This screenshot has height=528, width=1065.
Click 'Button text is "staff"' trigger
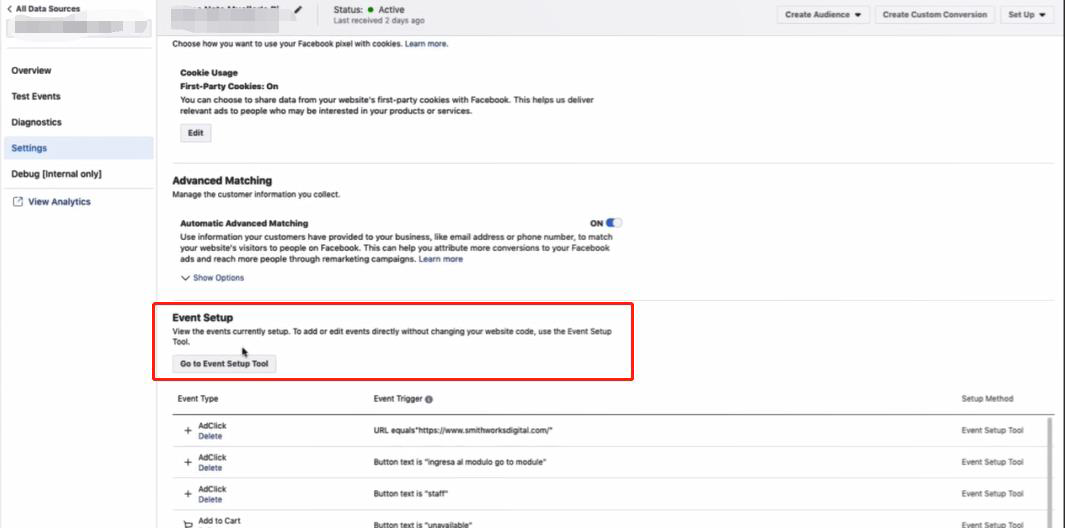pos(411,494)
